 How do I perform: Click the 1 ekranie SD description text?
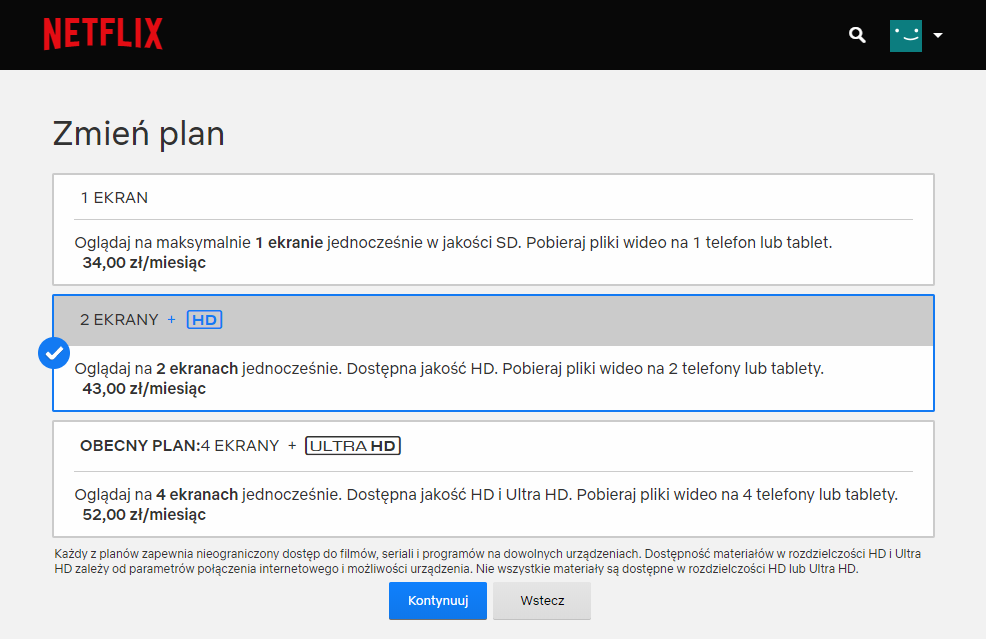pos(453,243)
